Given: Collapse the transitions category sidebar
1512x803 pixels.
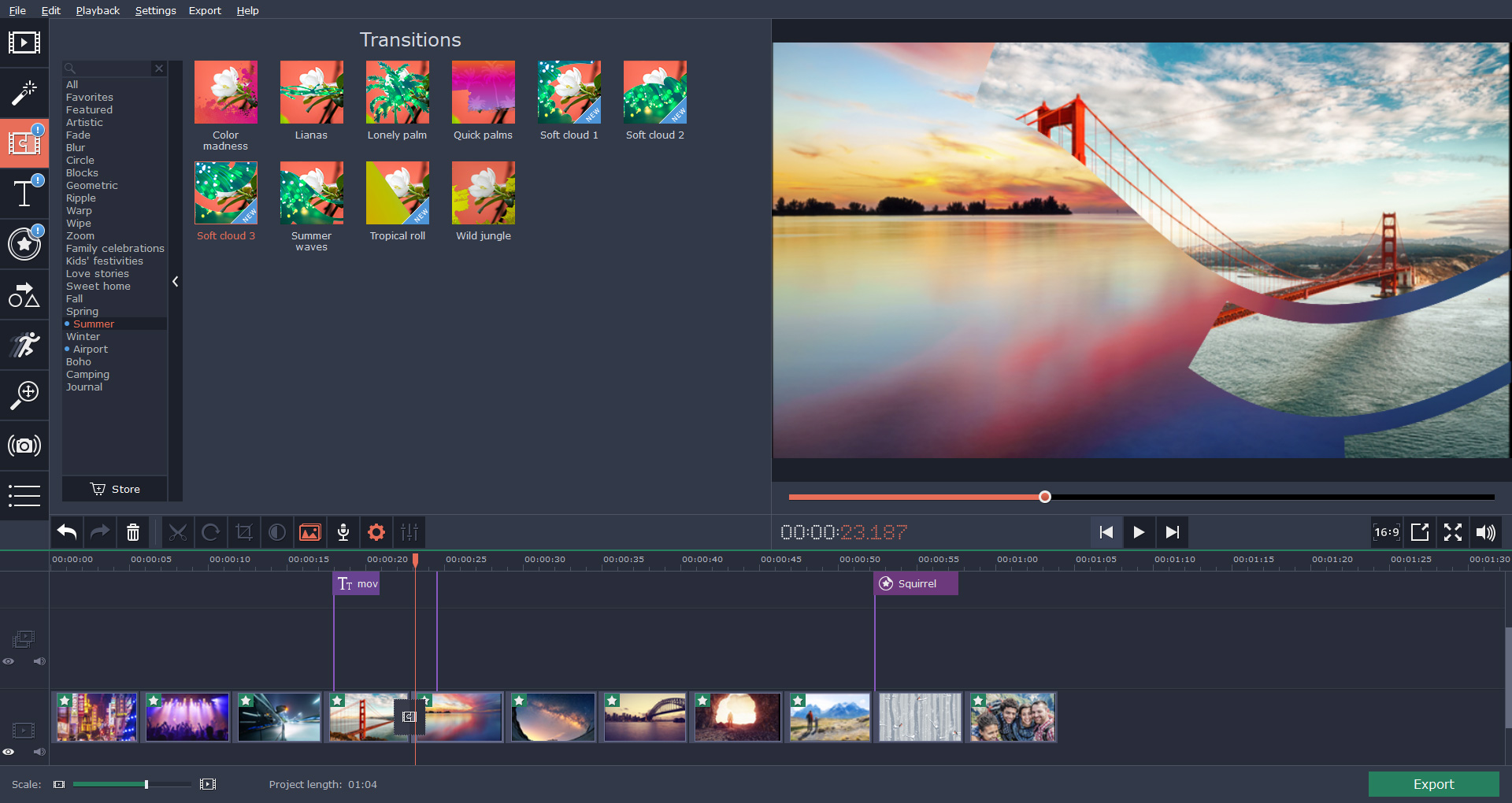Looking at the screenshot, I should [175, 281].
